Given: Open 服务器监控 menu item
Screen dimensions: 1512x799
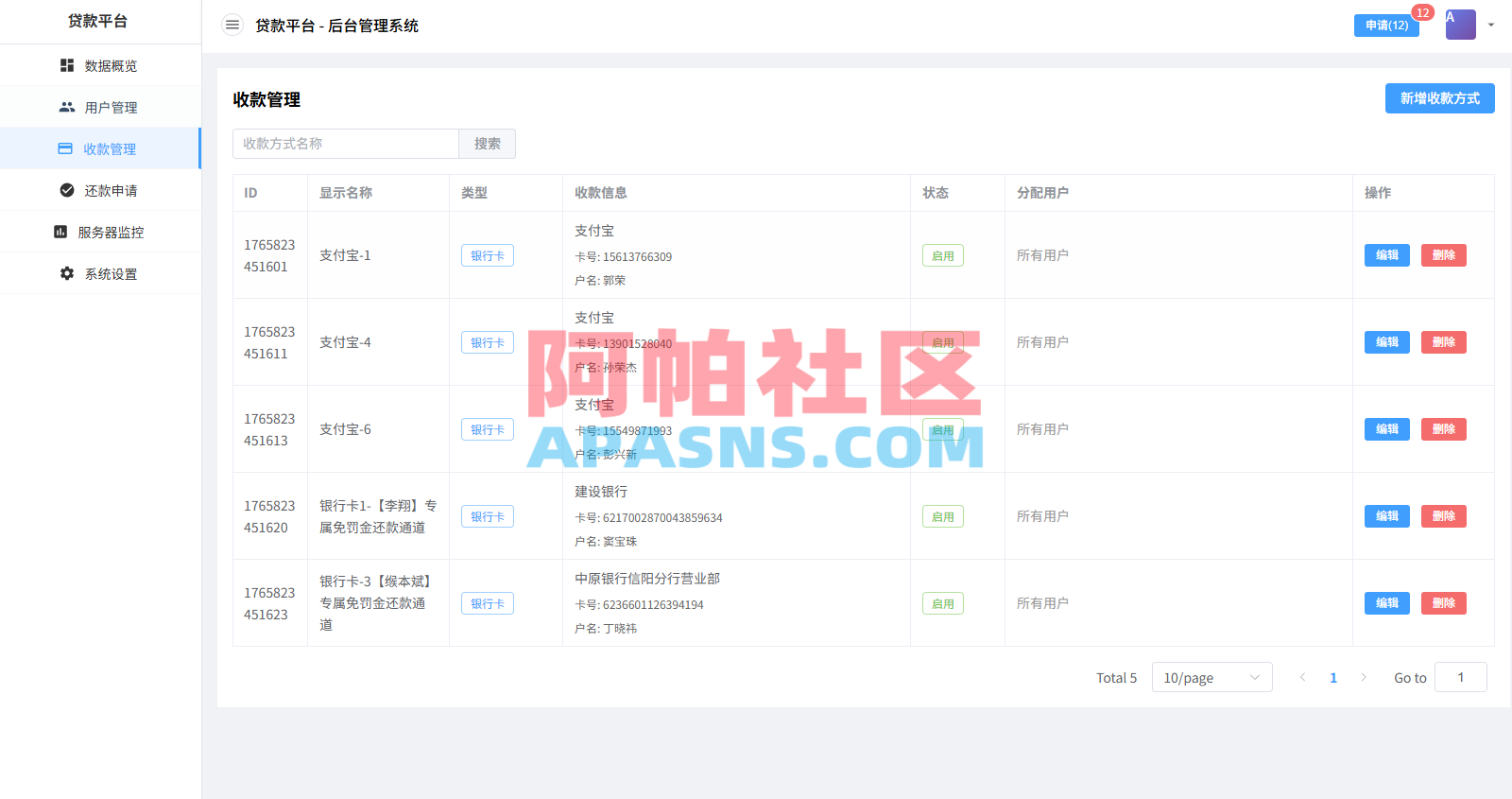Looking at the screenshot, I should pyautogui.click(x=100, y=232).
